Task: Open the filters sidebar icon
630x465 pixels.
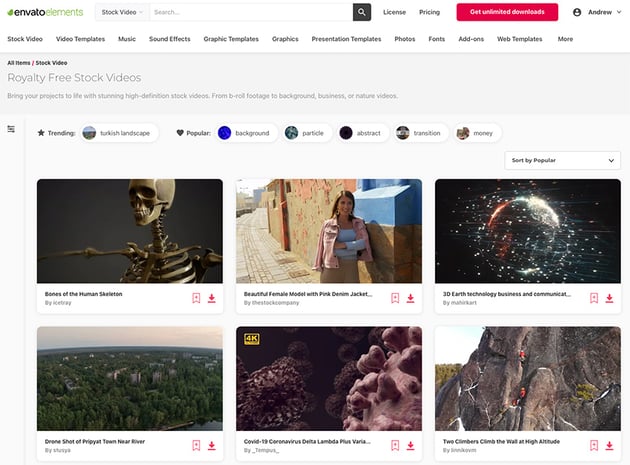Action: point(11,129)
